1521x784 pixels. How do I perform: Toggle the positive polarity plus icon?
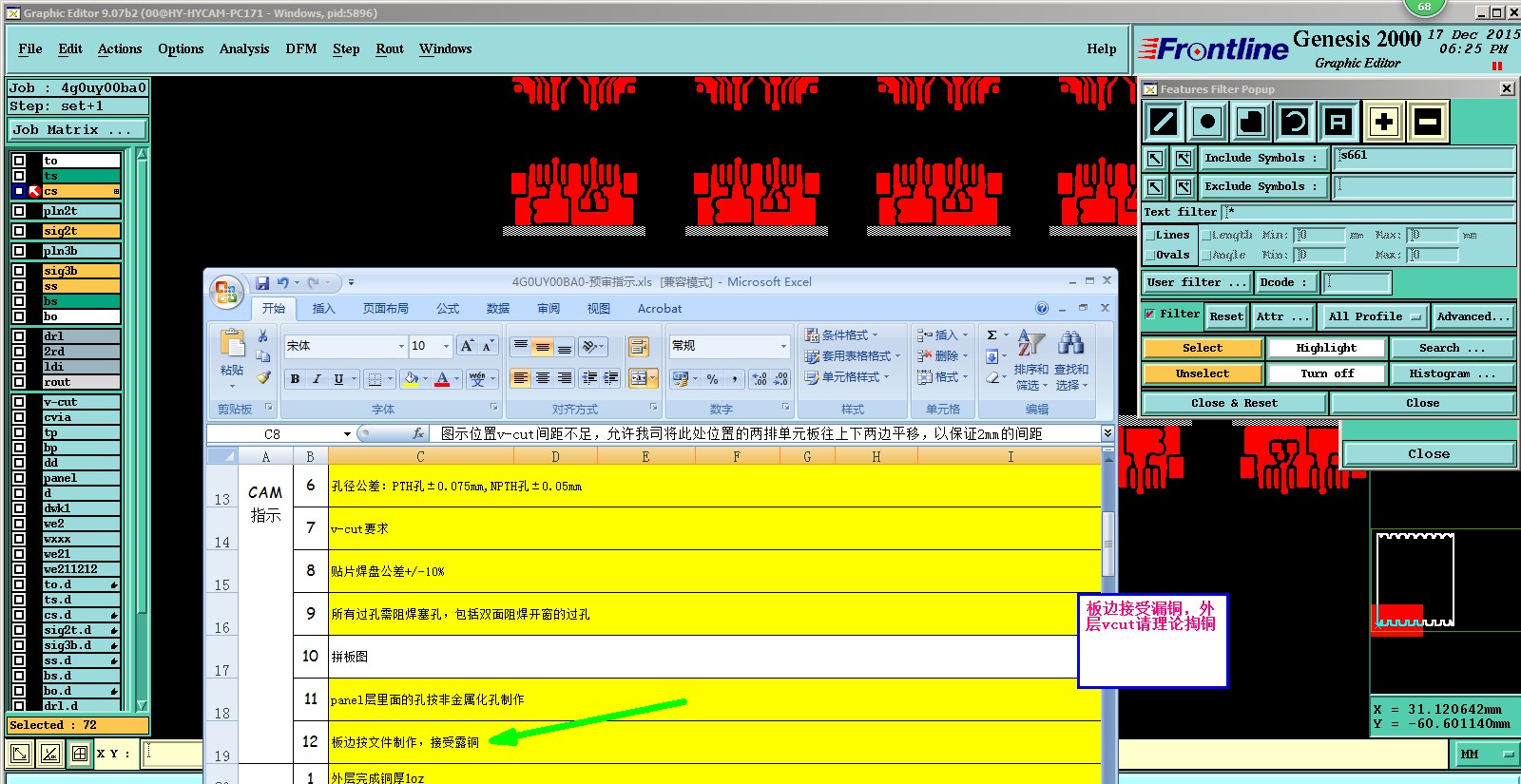pyautogui.click(x=1383, y=122)
